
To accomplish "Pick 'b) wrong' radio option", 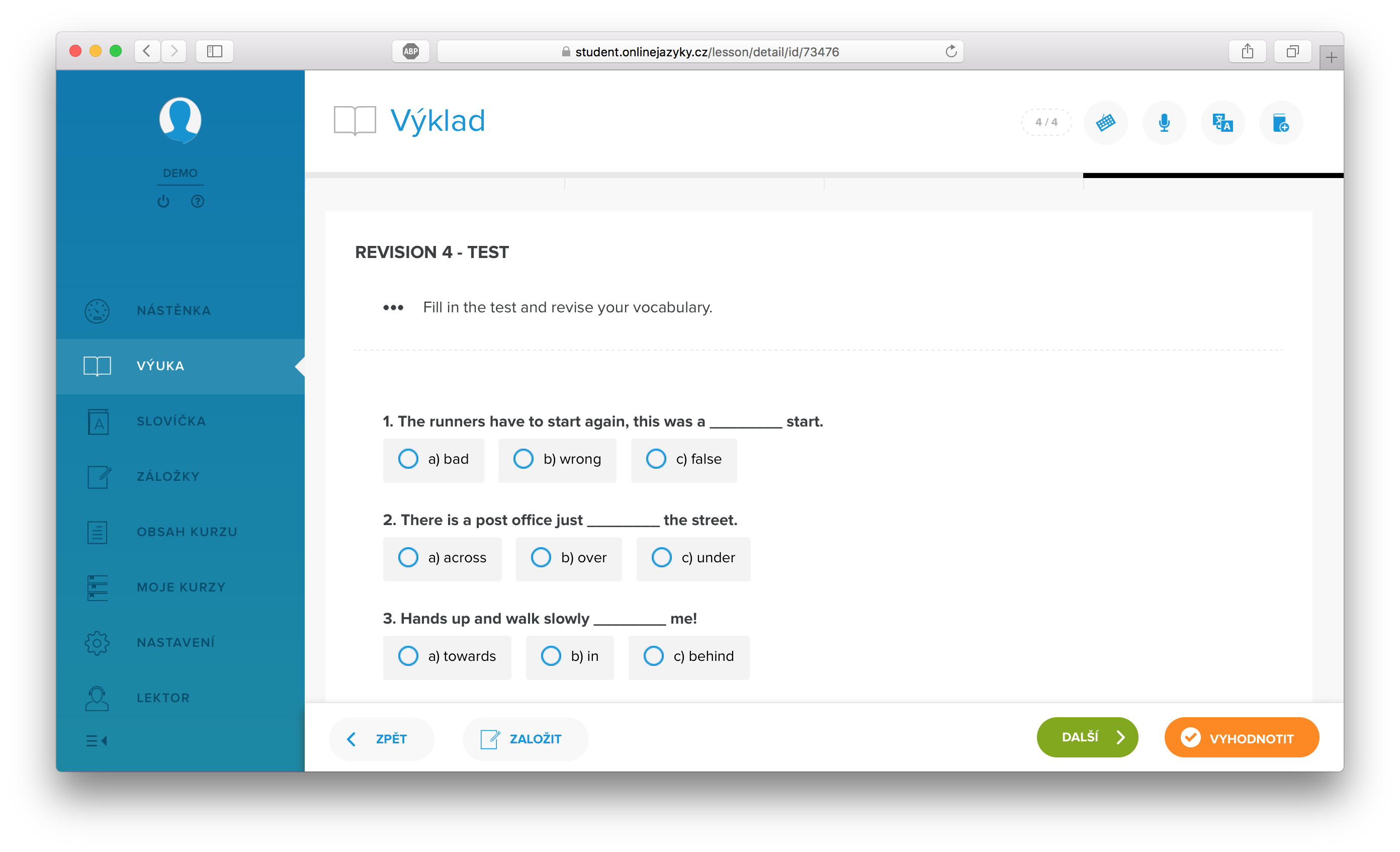I will coord(557,459).
